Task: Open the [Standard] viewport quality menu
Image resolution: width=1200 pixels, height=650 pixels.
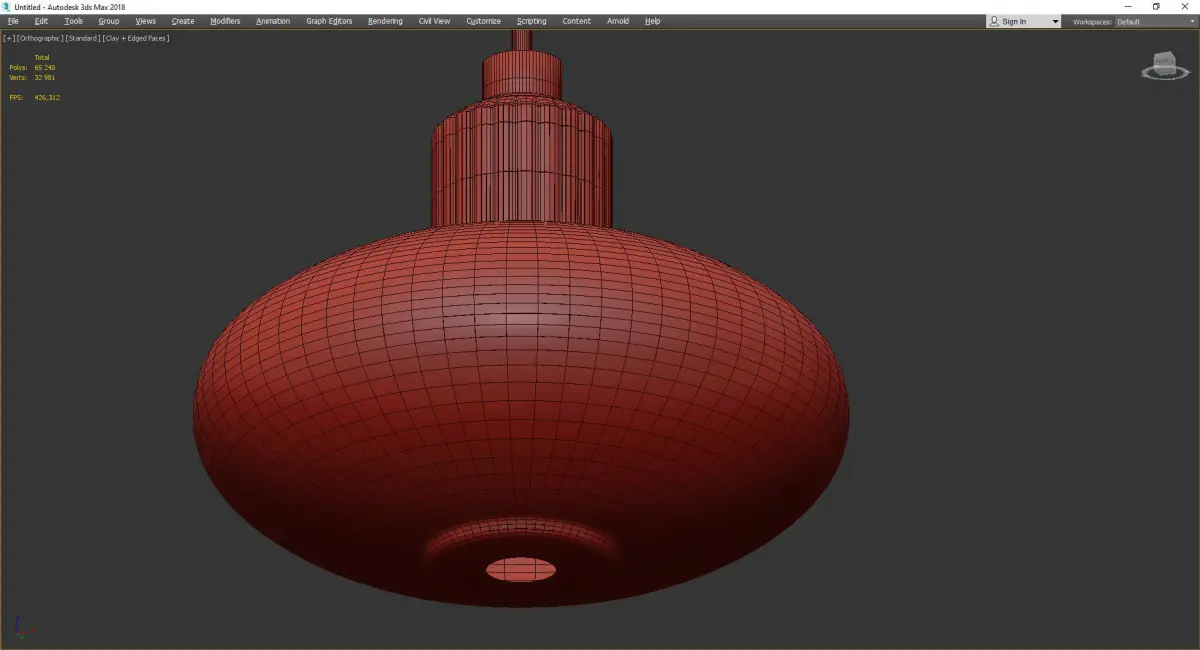Action: coord(82,38)
